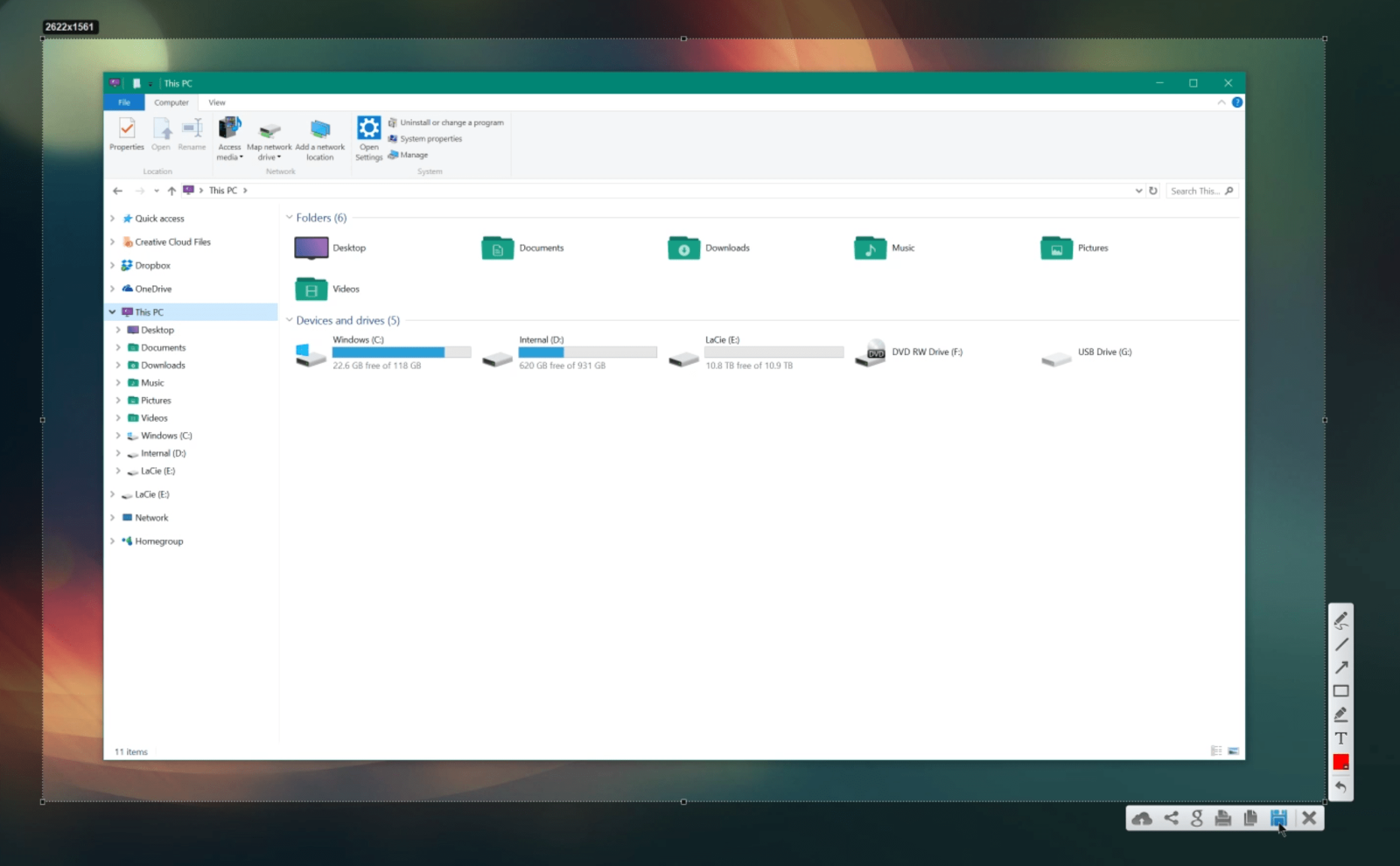Select the Lightshot pencil drawing tool
Viewport: 1400px width, 866px height.
pos(1340,620)
